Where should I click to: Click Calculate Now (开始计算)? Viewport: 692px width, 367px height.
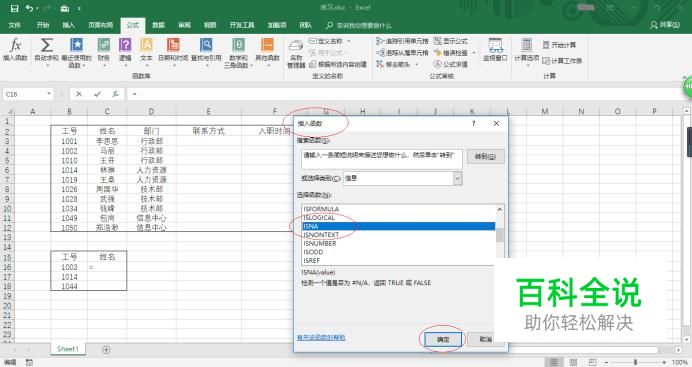pyautogui.click(x=559, y=45)
